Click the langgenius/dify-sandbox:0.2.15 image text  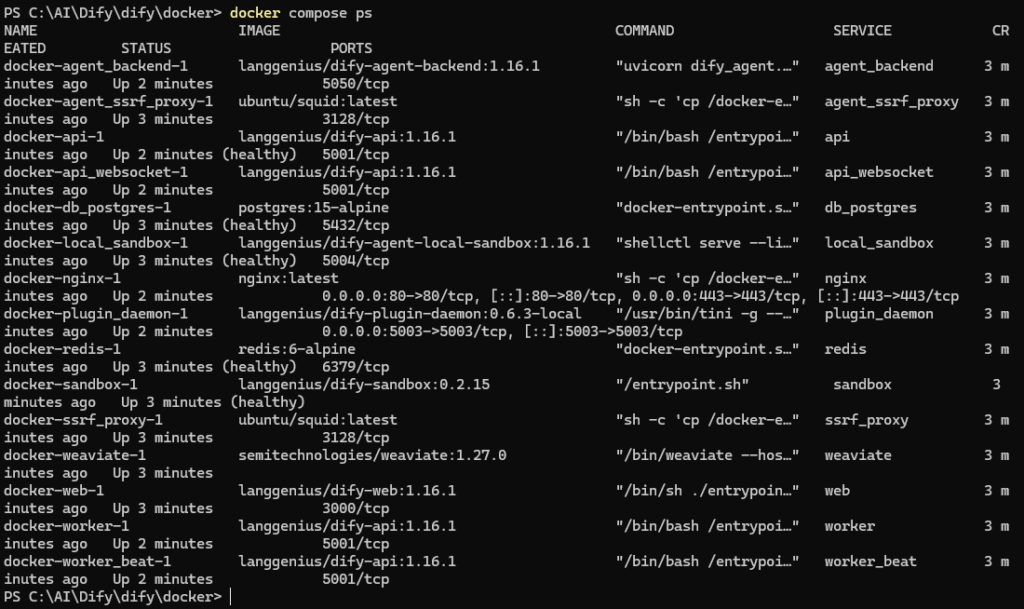[x=364, y=384]
